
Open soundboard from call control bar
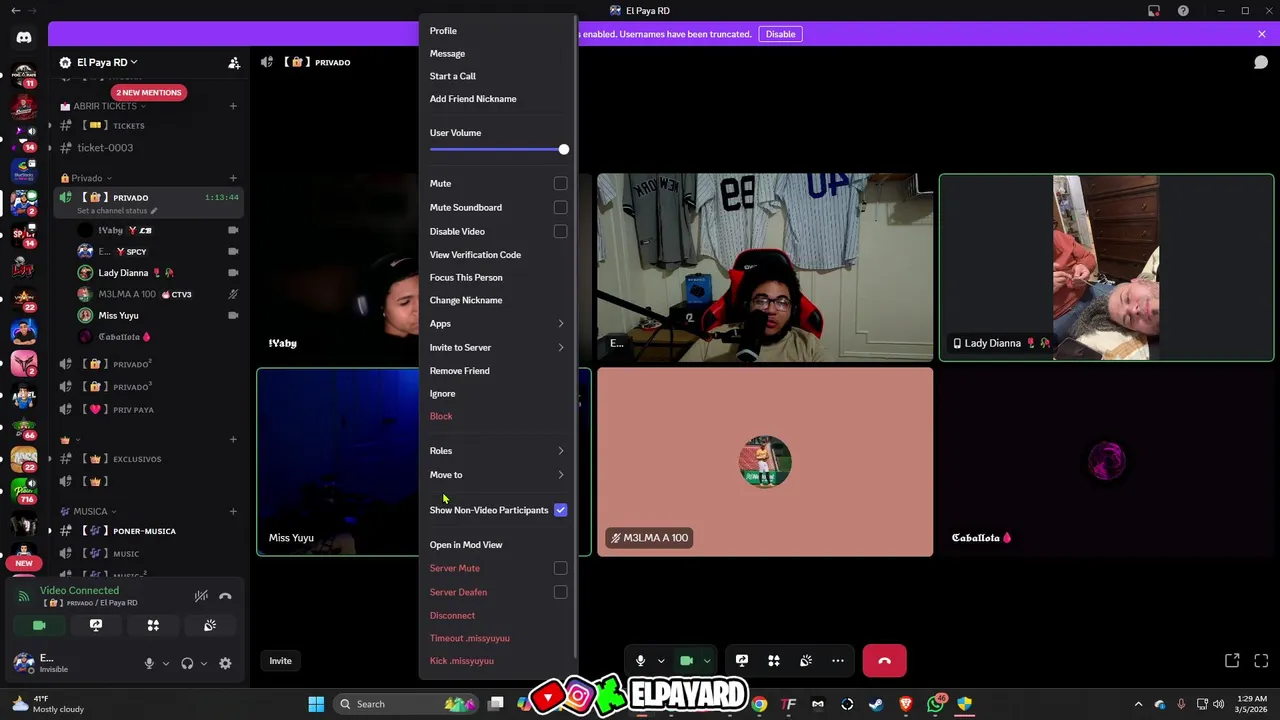[806, 661]
